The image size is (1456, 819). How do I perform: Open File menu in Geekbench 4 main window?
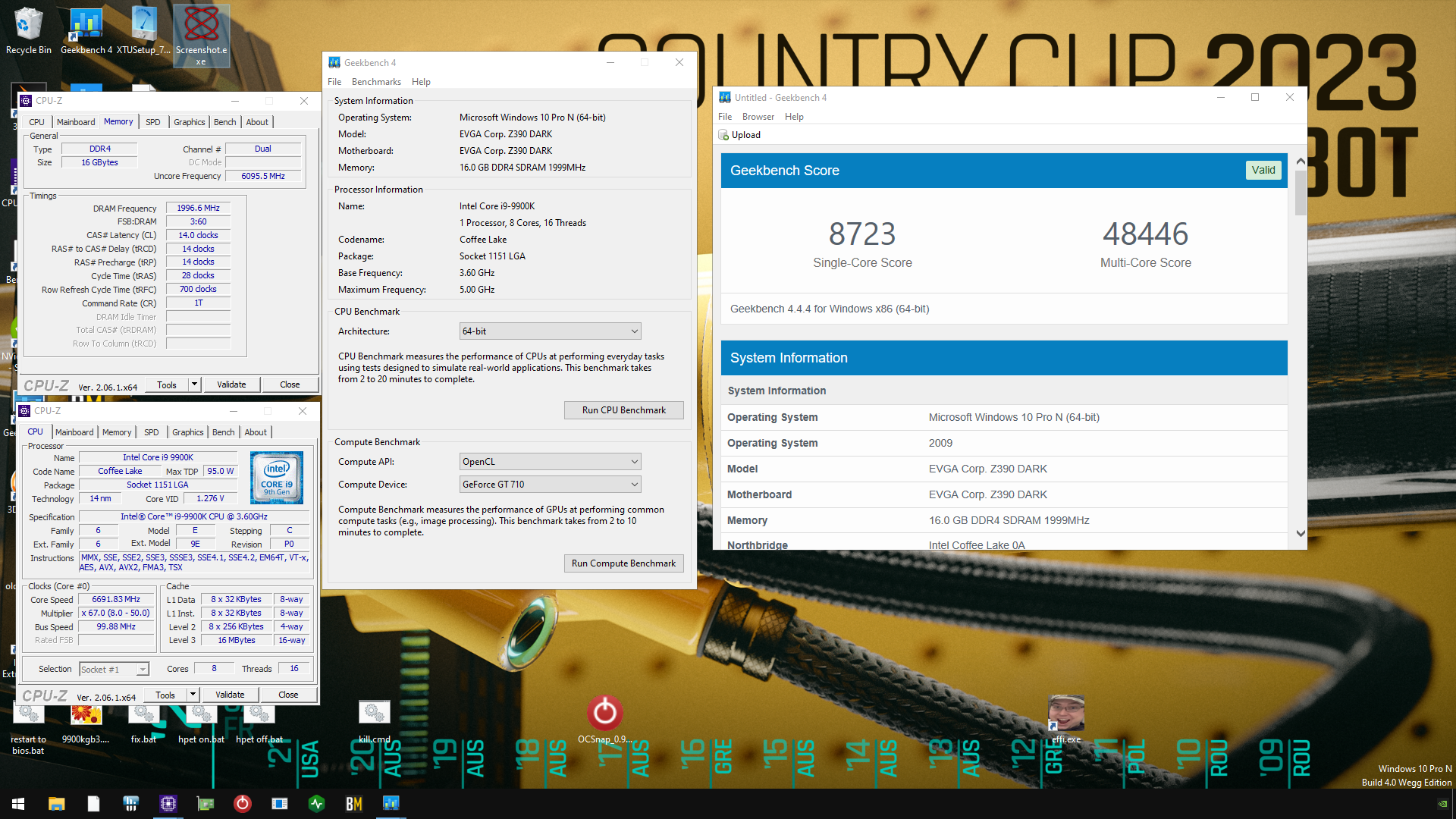point(334,82)
